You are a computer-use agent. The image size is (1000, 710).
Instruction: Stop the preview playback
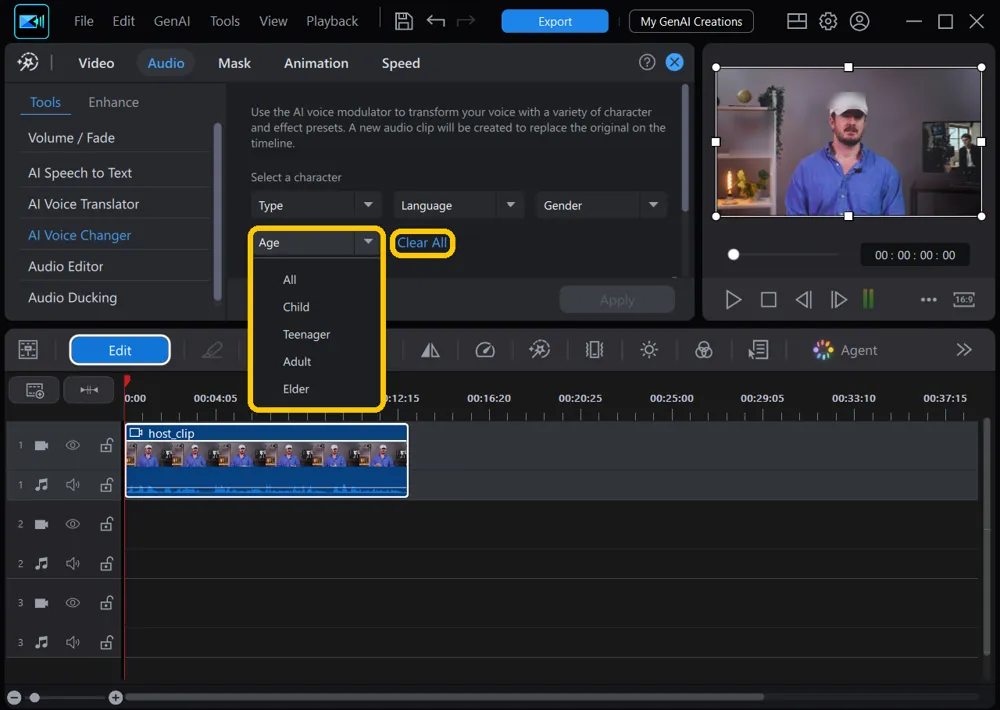coord(768,299)
